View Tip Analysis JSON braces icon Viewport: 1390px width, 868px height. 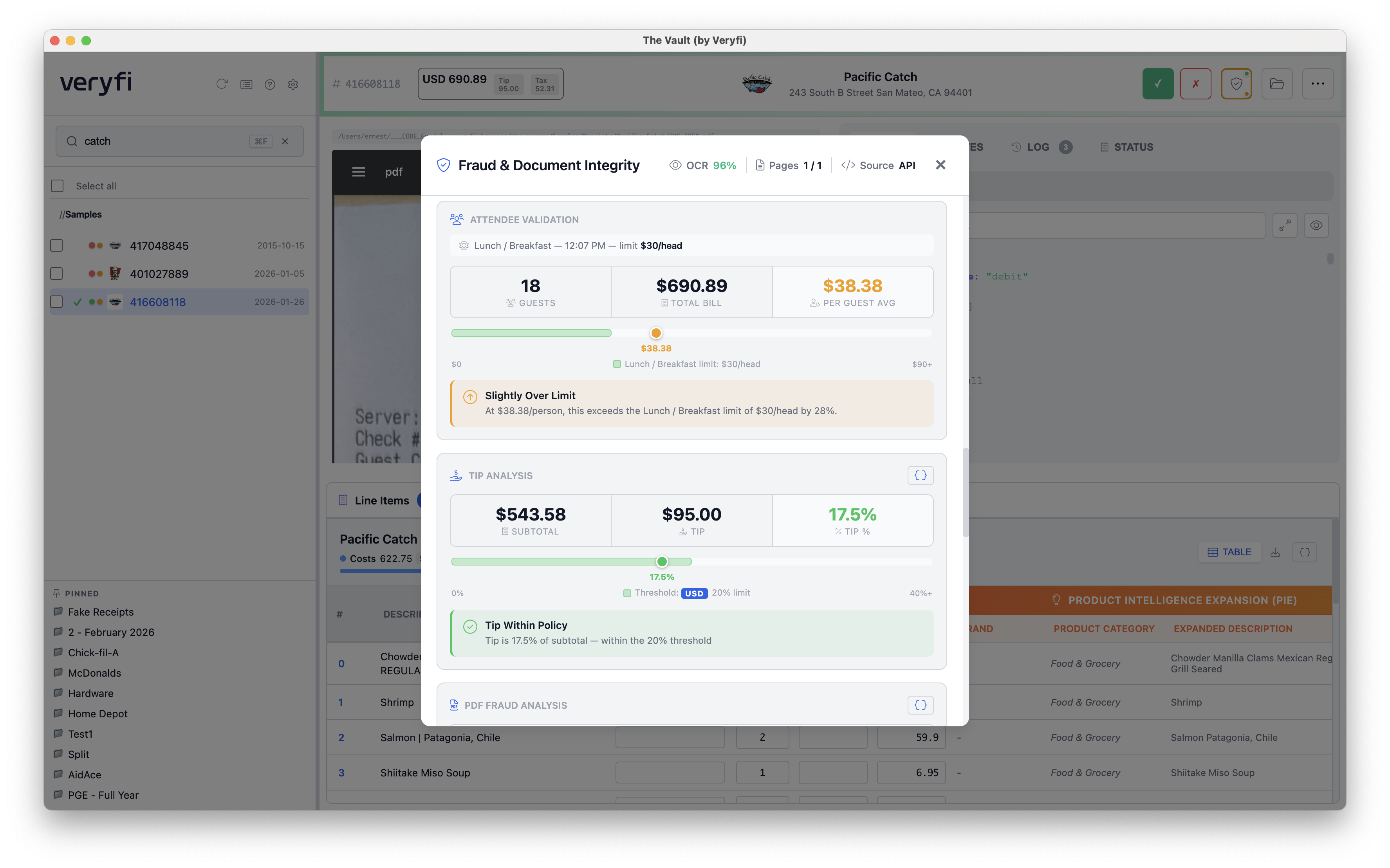pyautogui.click(x=920, y=475)
